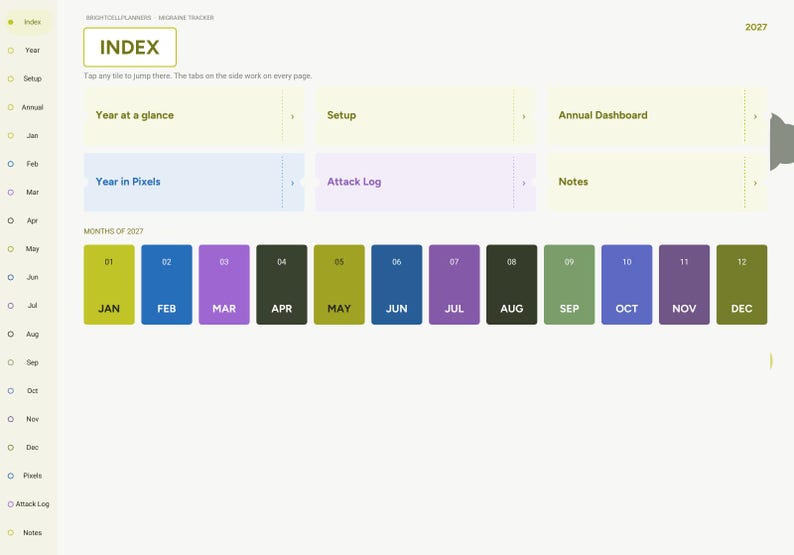Open the 01 JAN month card
Screen dimensions: 794x555
[x=109, y=285]
